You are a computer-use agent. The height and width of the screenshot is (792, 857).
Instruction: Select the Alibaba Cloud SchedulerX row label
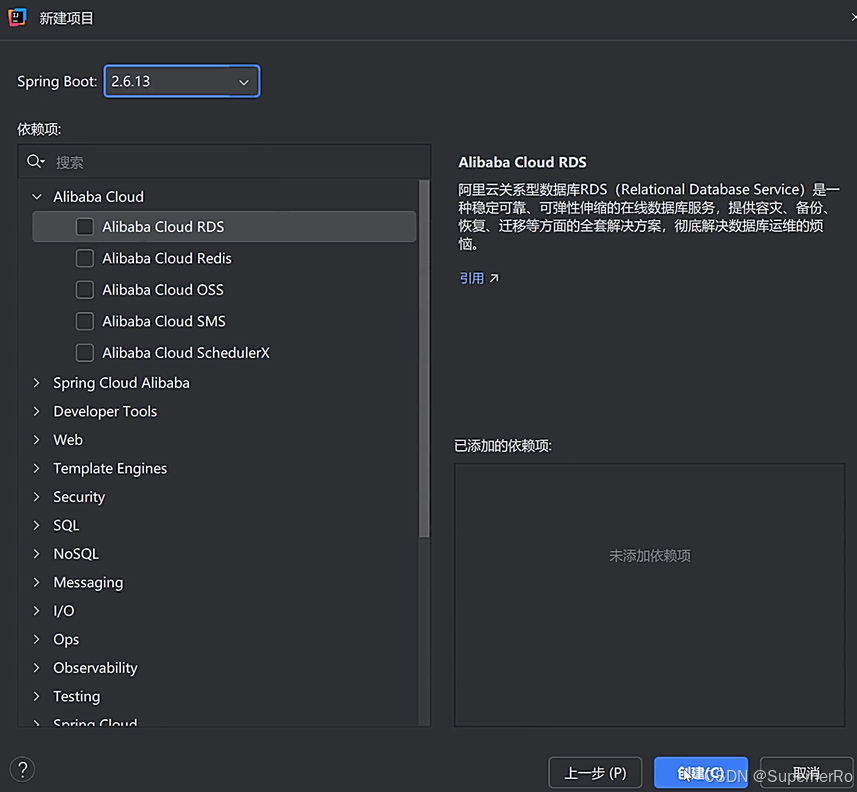coord(186,353)
